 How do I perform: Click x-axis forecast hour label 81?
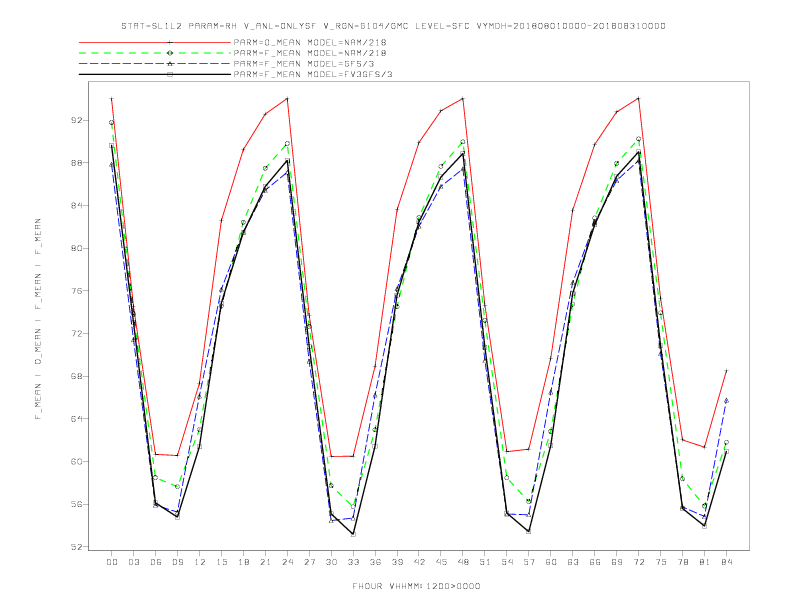(705, 562)
